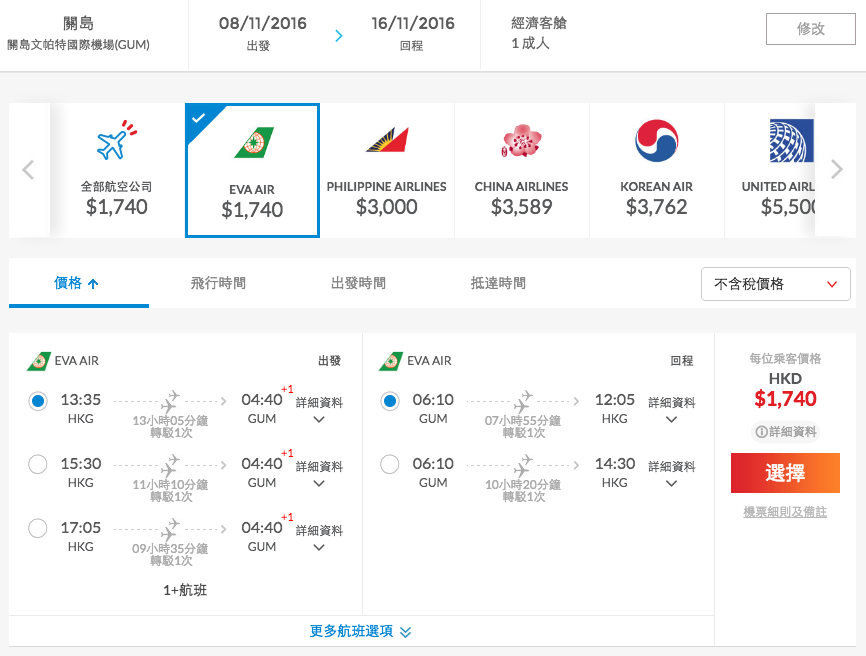Click the 09小時35分鐘 flight duration text
Viewport: 866px width, 656px height.
170,549
